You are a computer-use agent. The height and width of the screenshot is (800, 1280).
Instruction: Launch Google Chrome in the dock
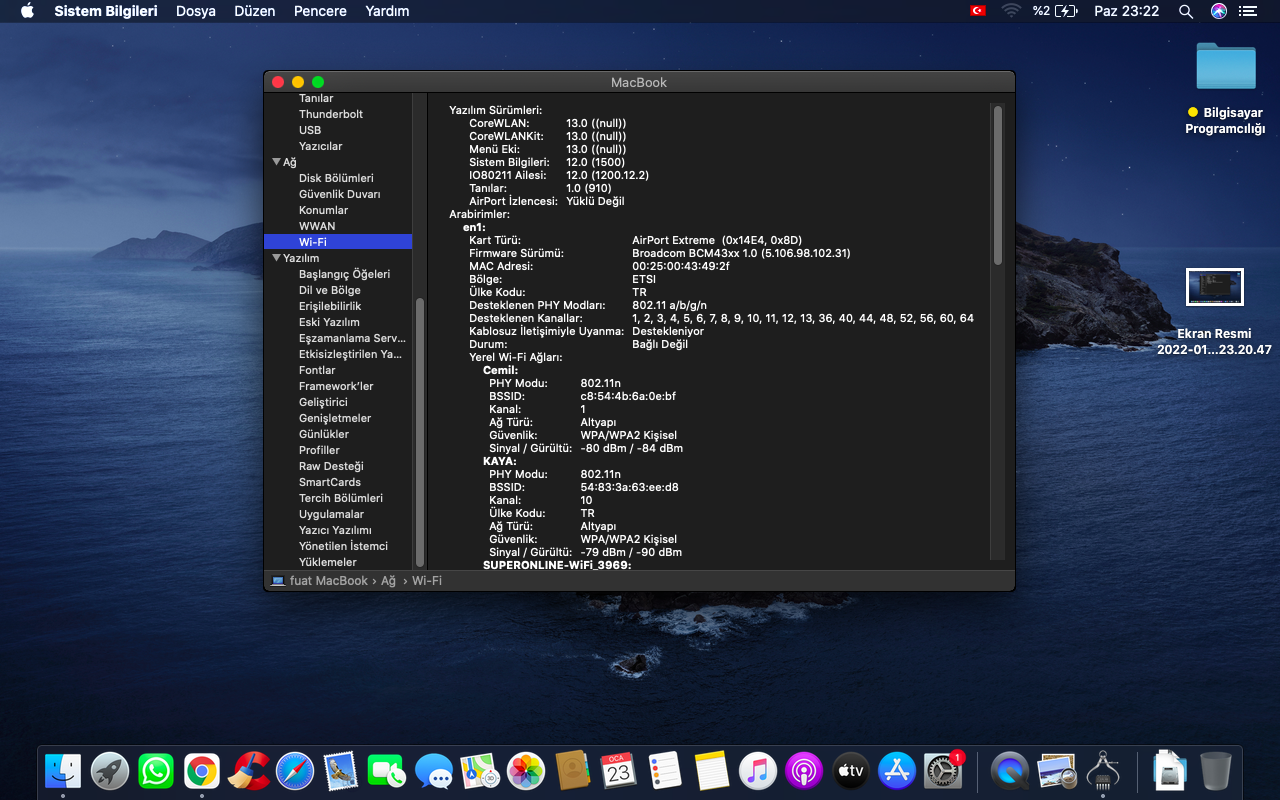(x=202, y=771)
